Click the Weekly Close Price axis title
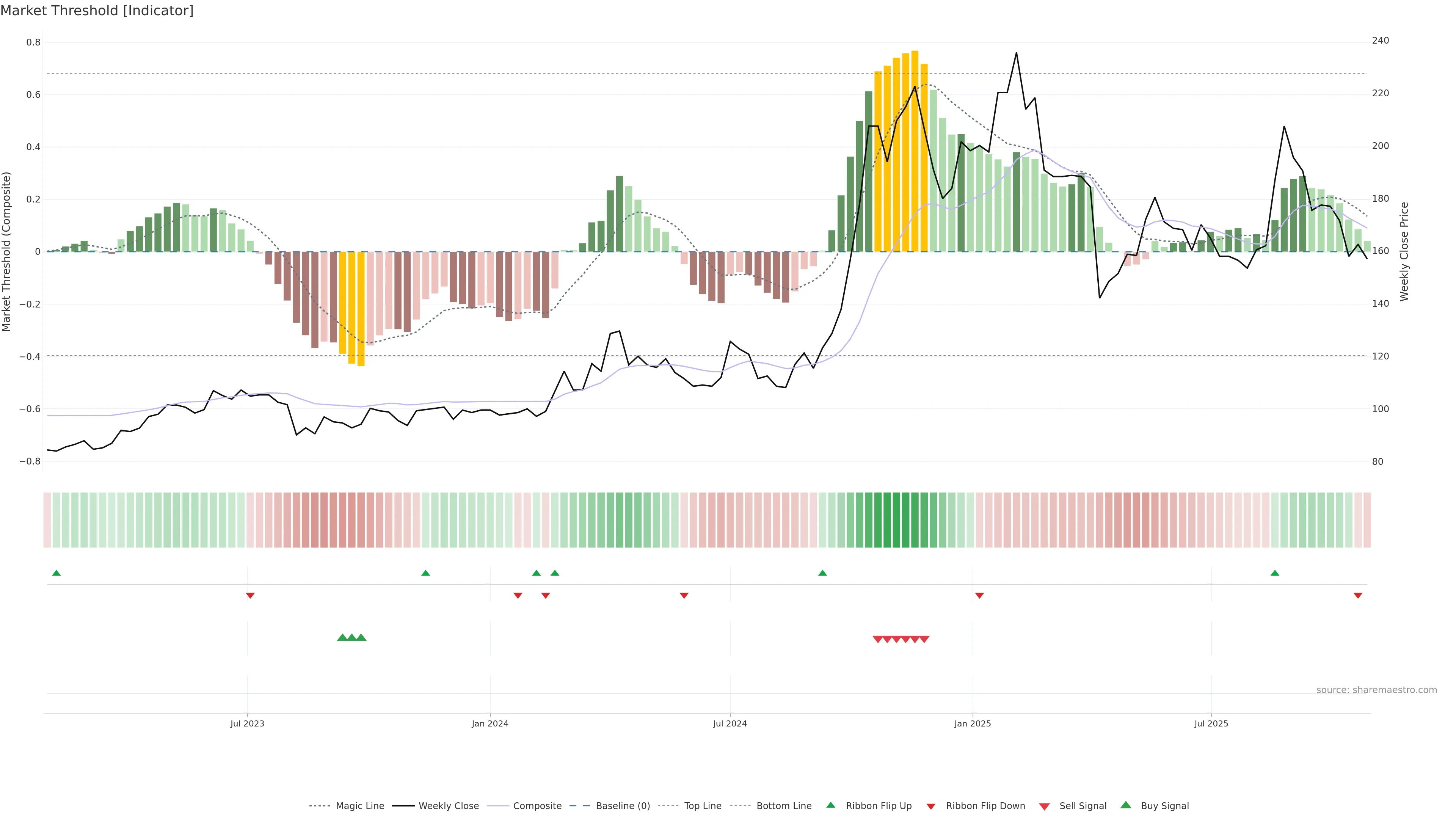 click(x=1404, y=251)
